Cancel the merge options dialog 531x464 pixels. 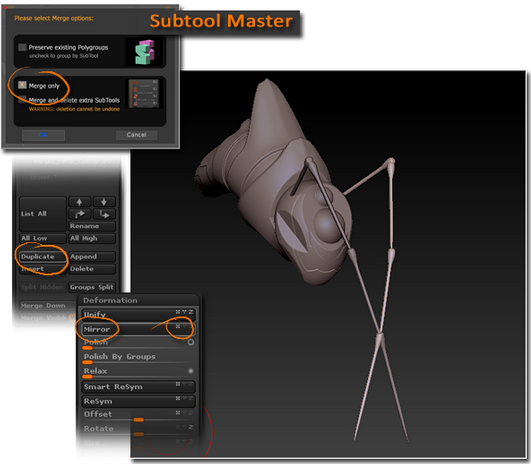(136, 135)
